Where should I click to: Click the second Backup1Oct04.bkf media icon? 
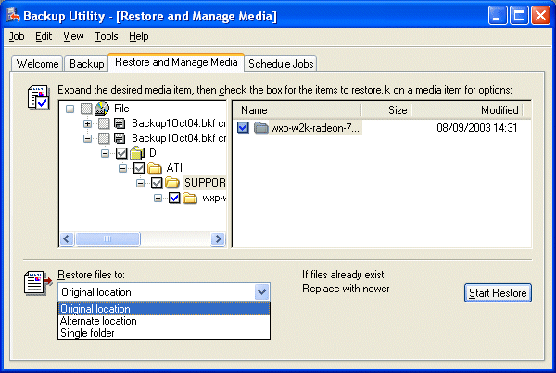[119, 138]
